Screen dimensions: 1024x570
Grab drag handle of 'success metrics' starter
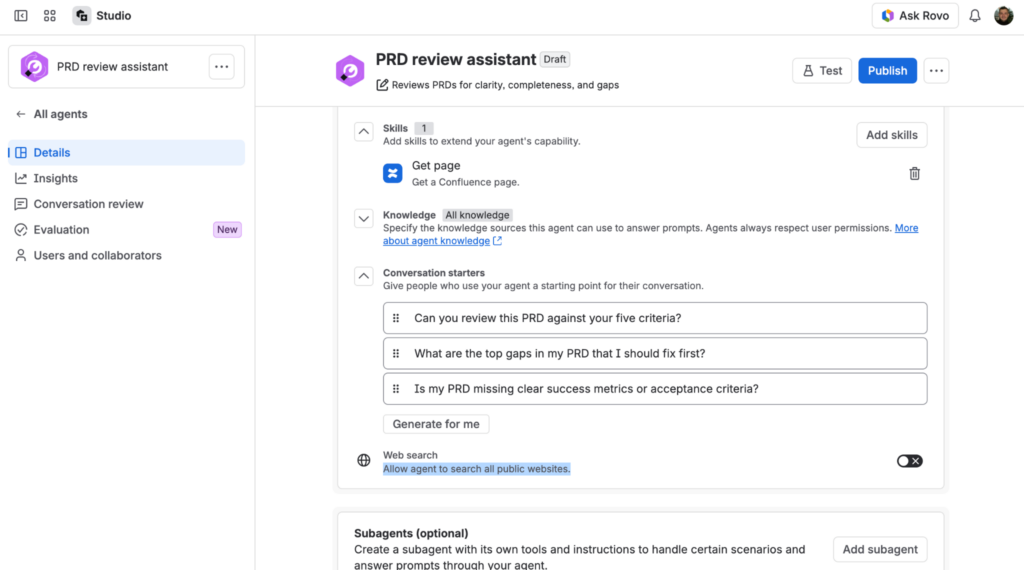(396, 388)
